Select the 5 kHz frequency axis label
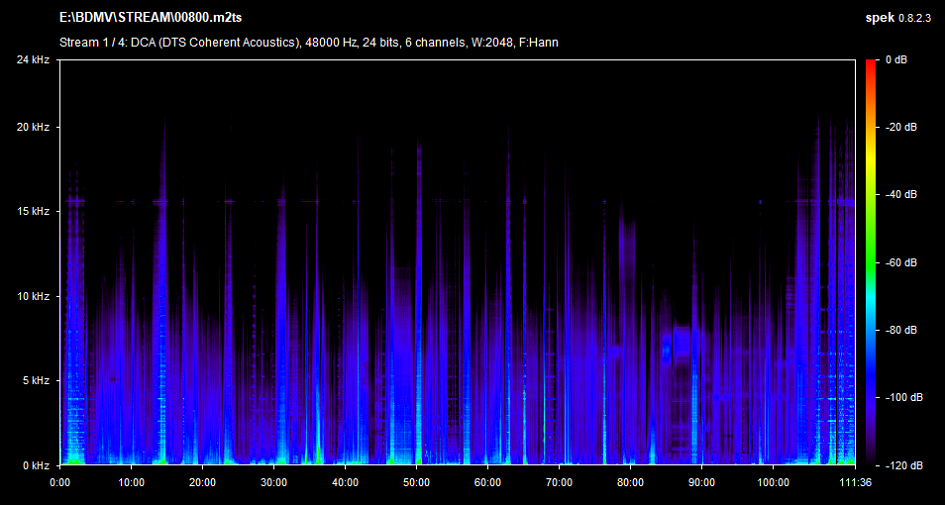This screenshot has width=945, height=505. [36, 381]
